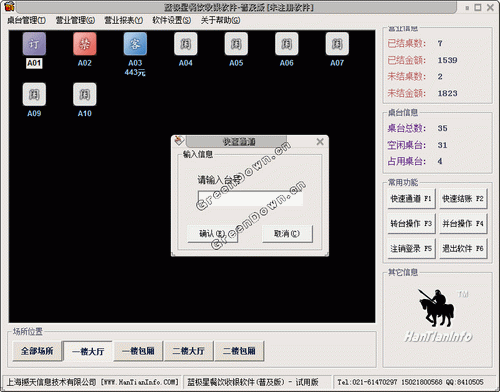
Task: Select idle table A04 icon
Action: (186, 44)
